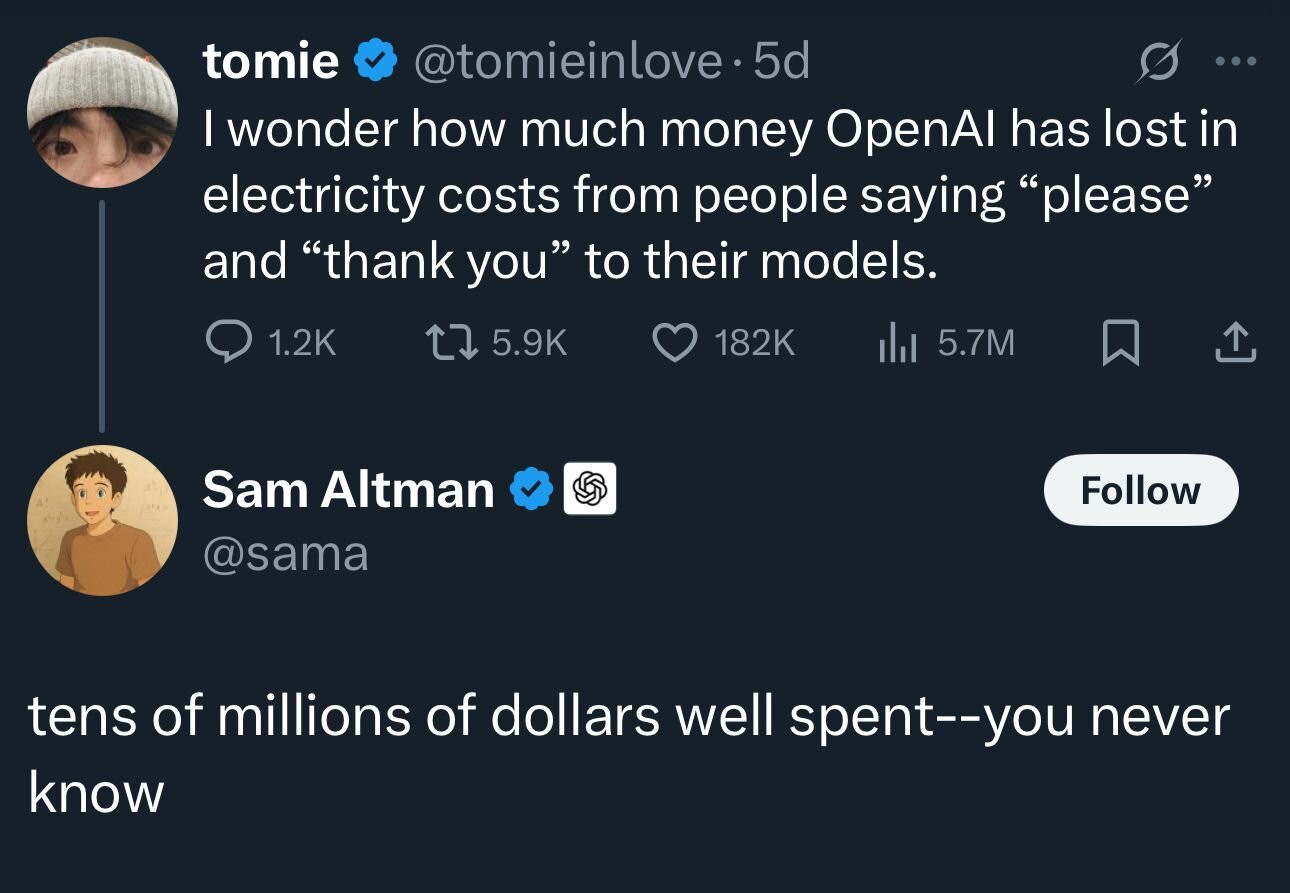1290x893 pixels.
Task: Follow Sam Altman
Action: click(x=1140, y=490)
